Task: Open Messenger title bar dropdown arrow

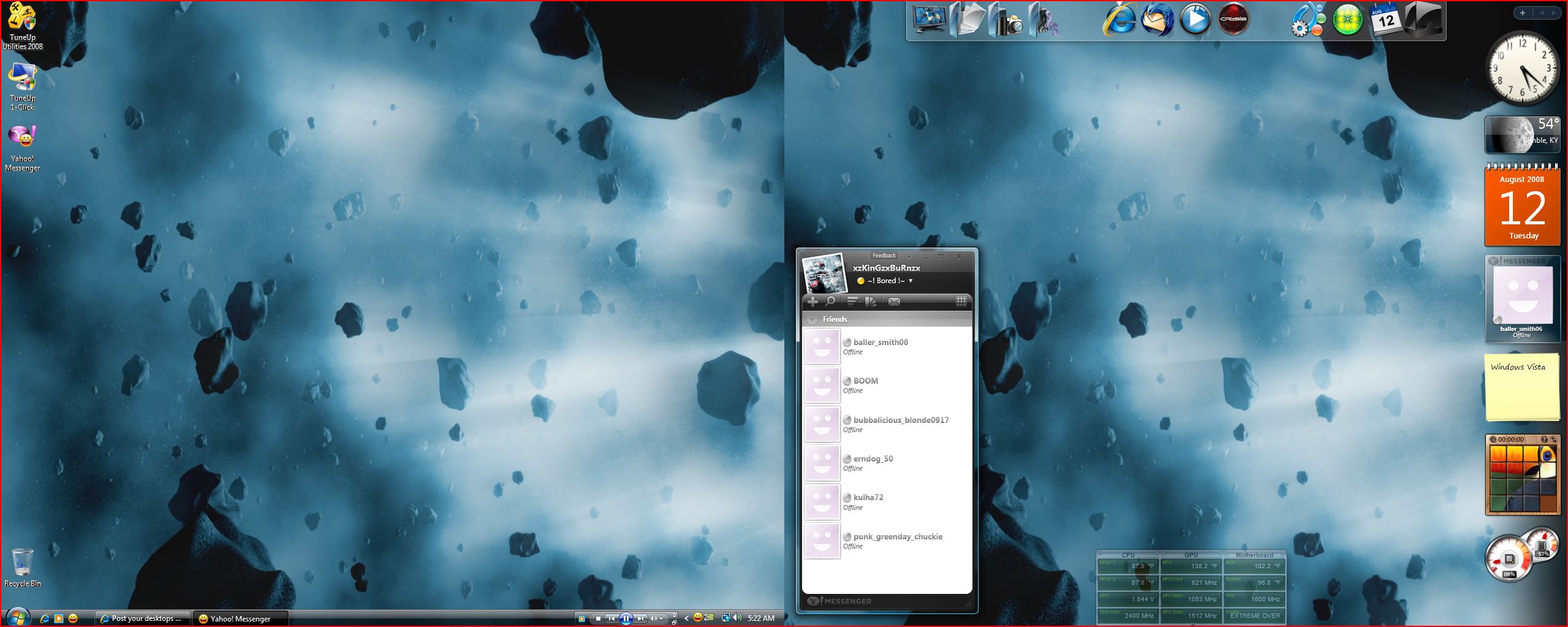Action: [x=909, y=257]
